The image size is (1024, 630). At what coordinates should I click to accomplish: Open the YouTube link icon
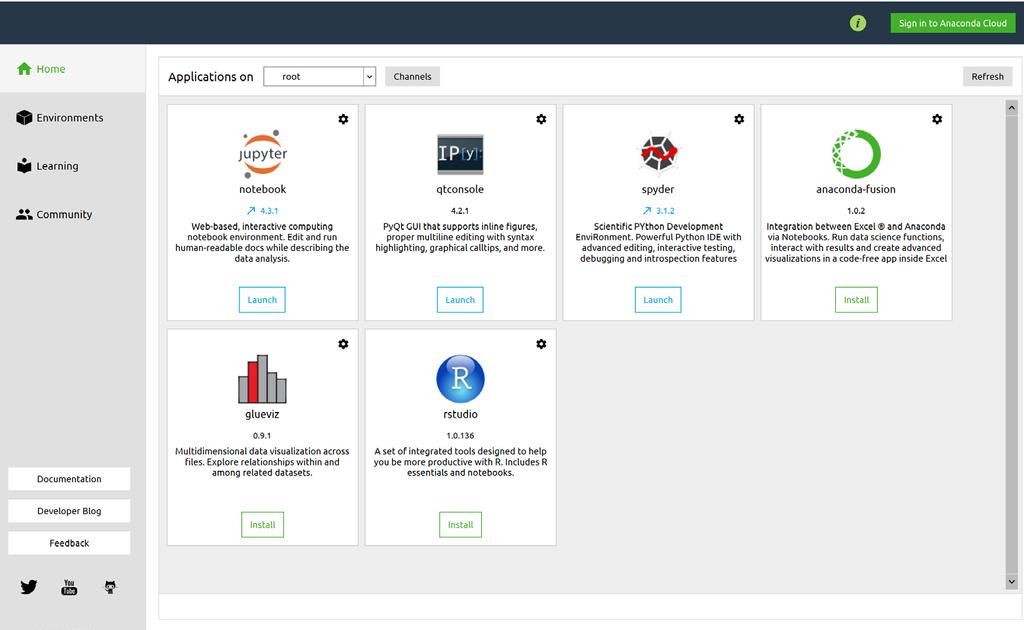[69, 587]
